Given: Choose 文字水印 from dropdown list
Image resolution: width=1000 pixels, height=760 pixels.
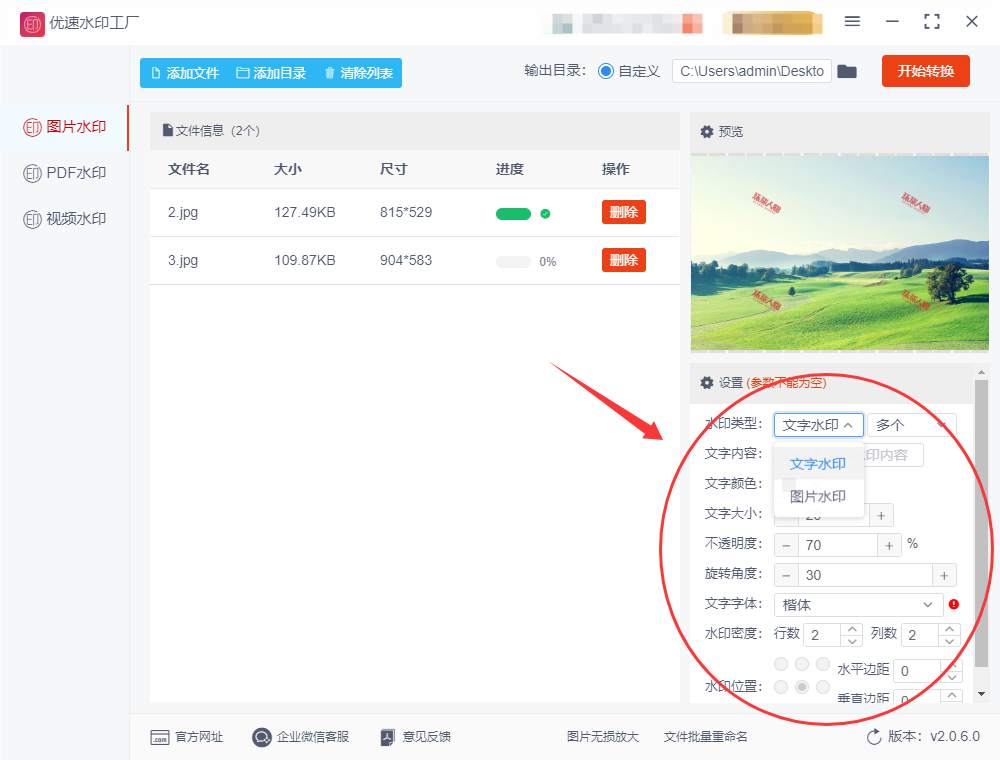Looking at the screenshot, I should 818,464.
